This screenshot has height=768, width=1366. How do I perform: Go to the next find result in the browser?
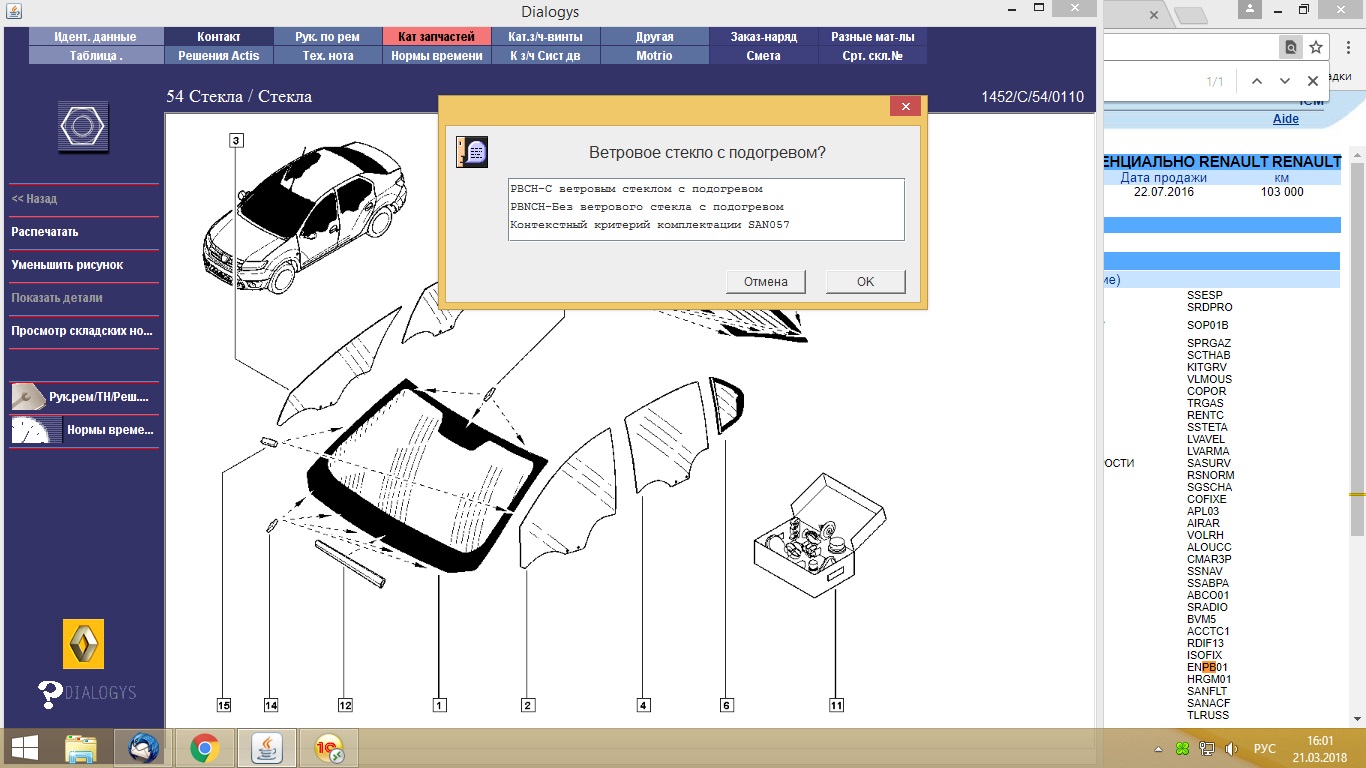pos(1285,81)
